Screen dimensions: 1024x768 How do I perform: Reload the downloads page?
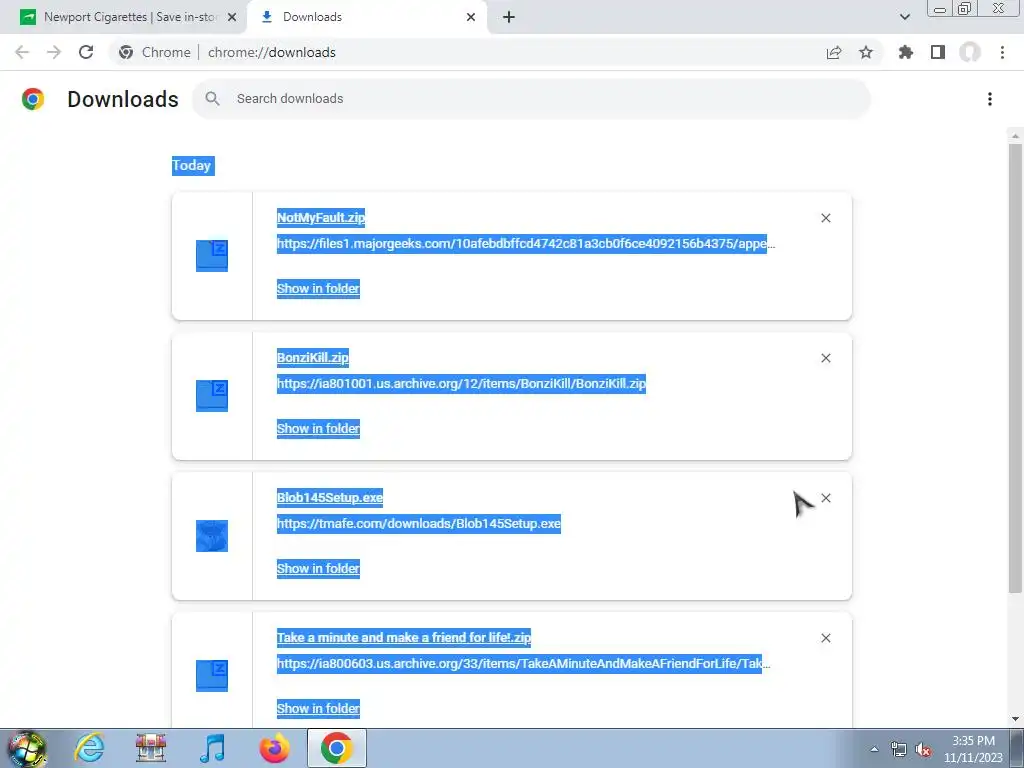tap(86, 52)
